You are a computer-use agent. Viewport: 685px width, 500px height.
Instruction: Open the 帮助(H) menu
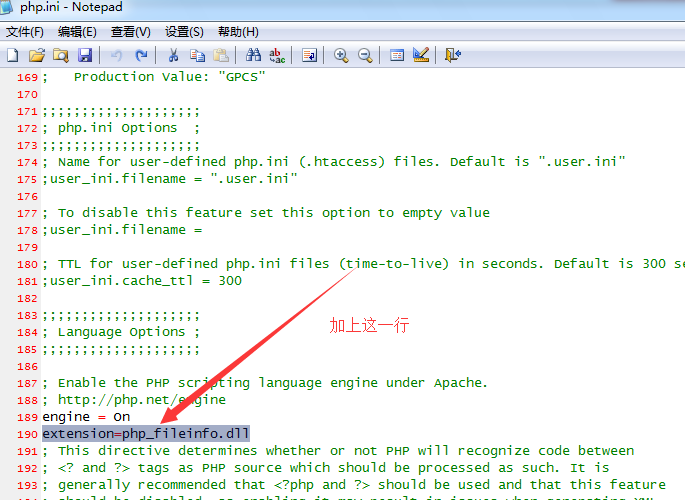tap(237, 32)
